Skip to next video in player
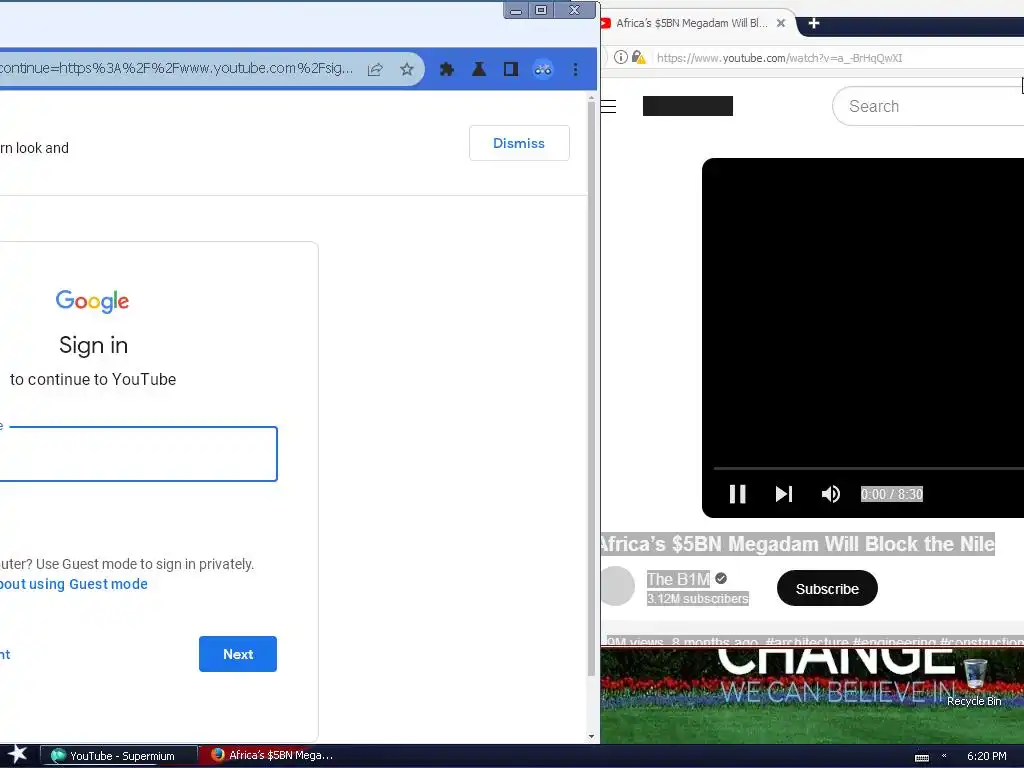The image size is (1024, 768). [784, 494]
